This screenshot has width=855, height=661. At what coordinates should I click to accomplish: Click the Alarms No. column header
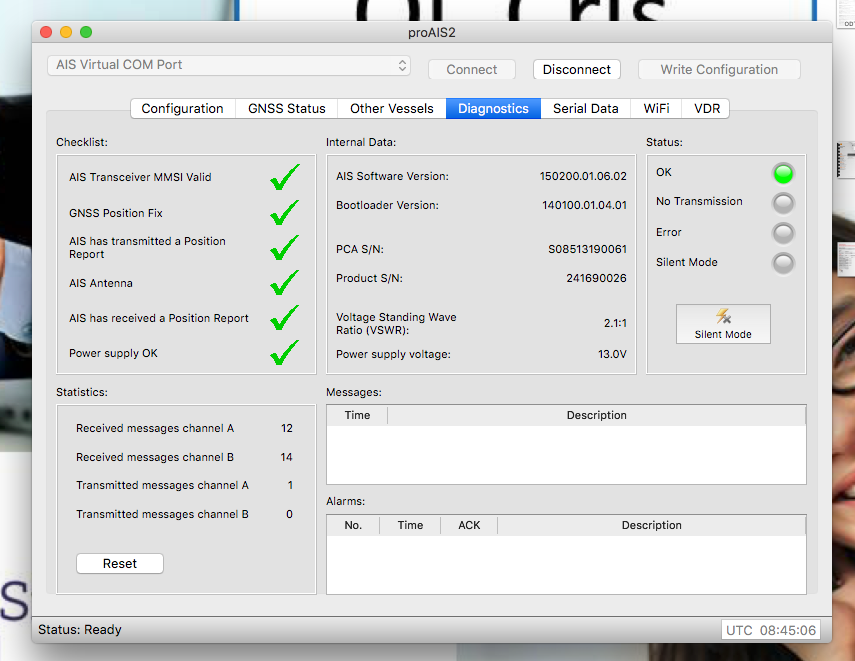[x=353, y=525]
